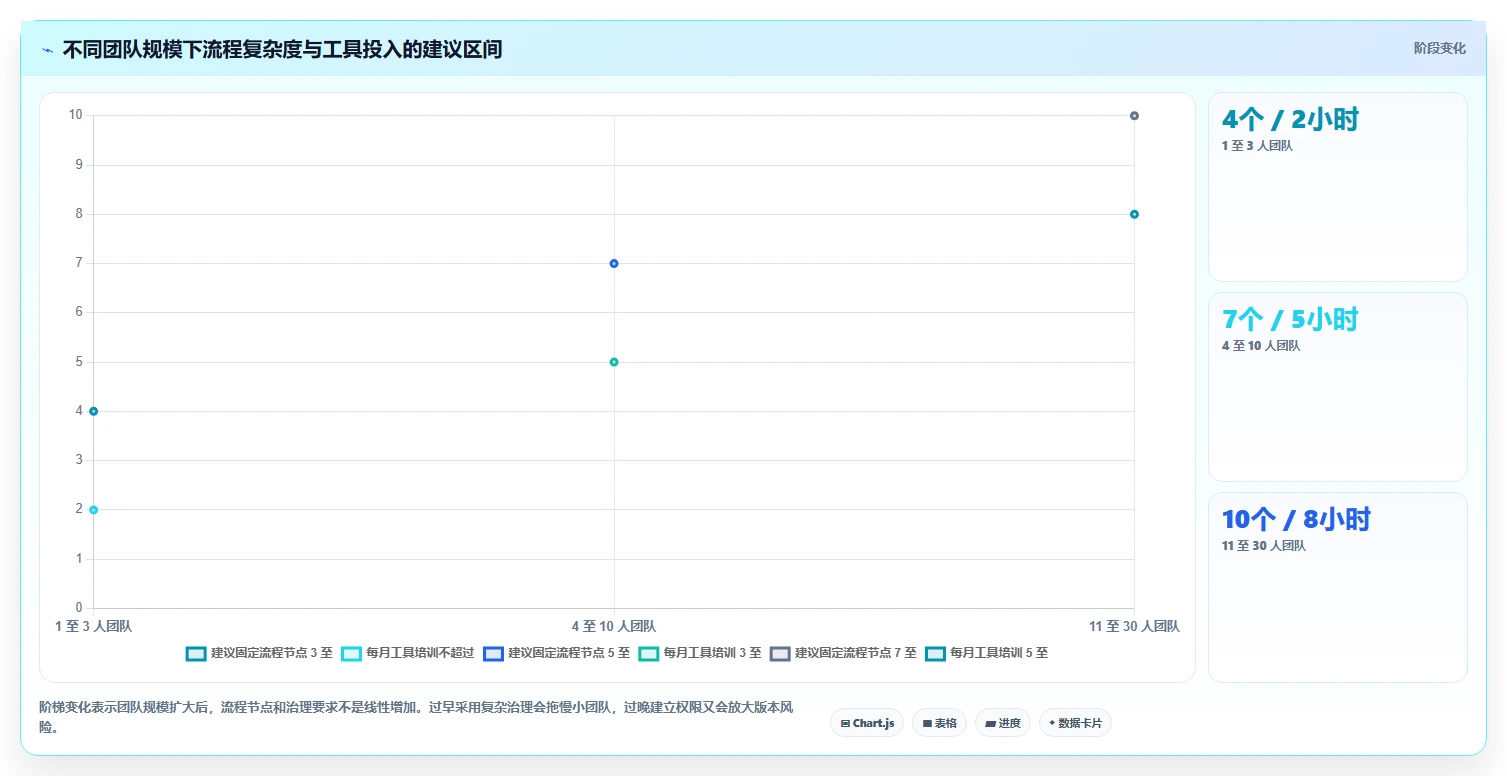The height and width of the screenshot is (776, 1507).
Task: Click the card subtitle 1 至 3 人团队
Action: [x=1257, y=146]
